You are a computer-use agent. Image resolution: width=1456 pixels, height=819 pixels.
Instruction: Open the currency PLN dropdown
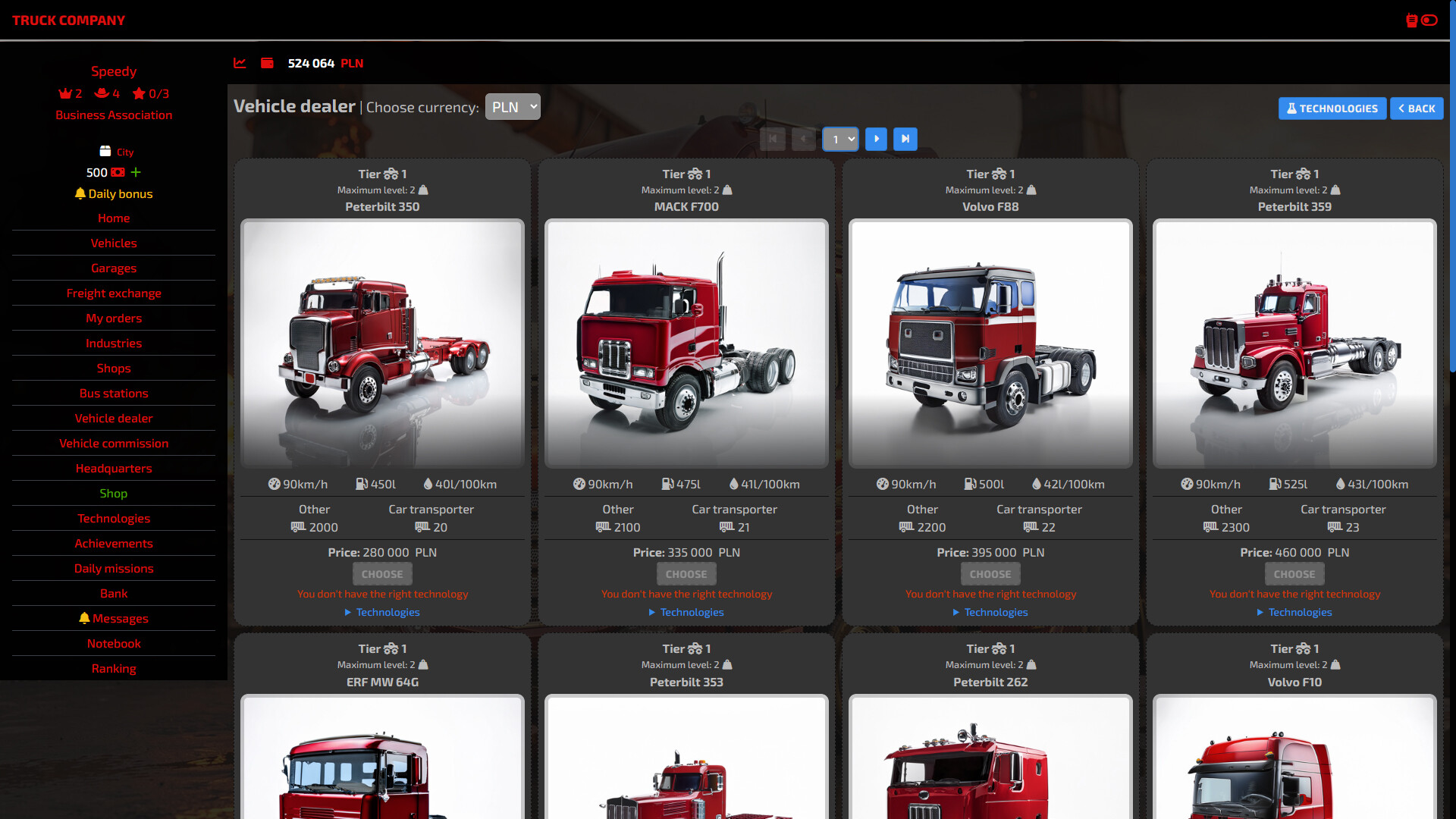coord(513,107)
